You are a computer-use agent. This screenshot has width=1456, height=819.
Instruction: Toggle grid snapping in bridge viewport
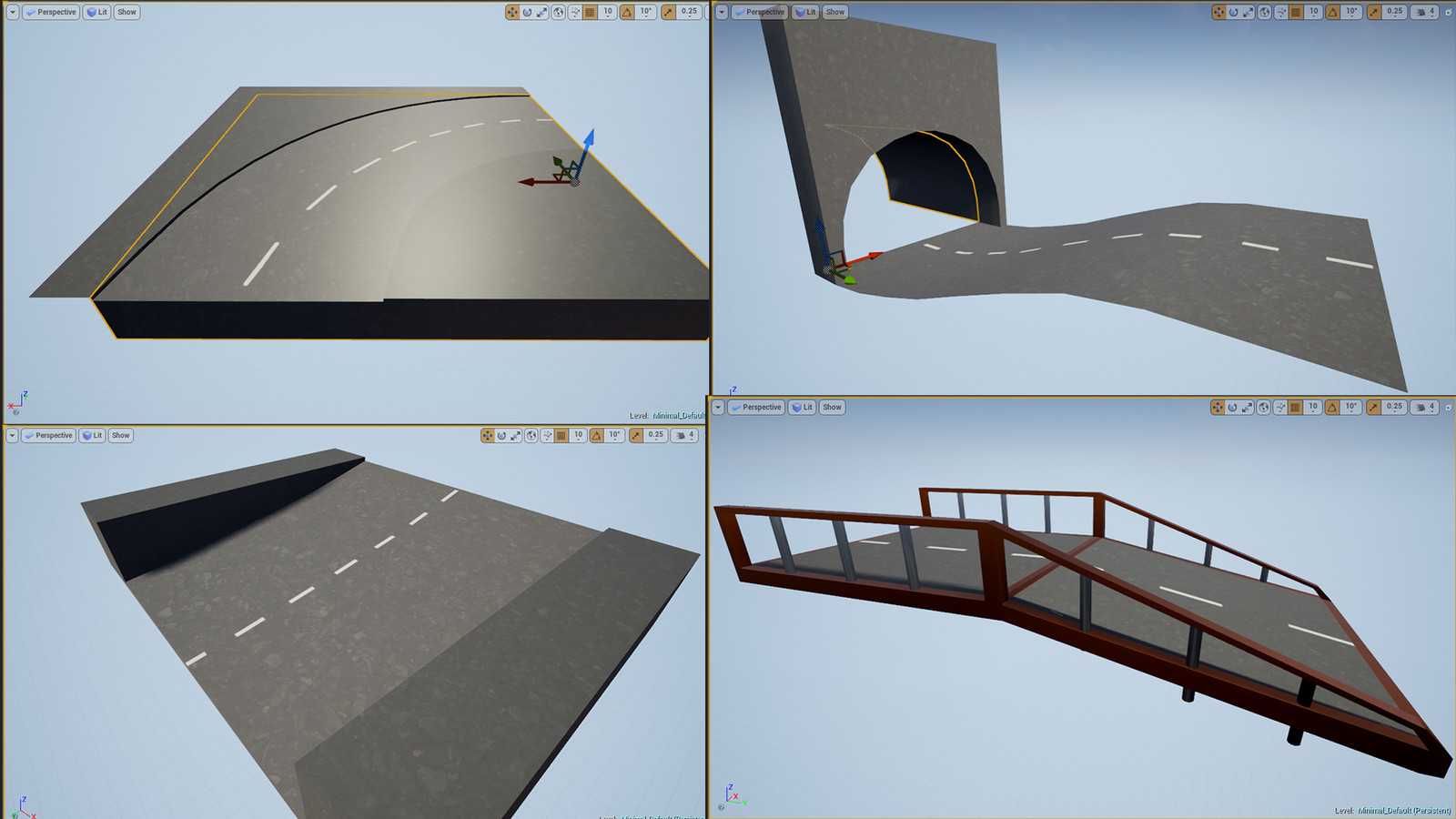pos(1295,407)
